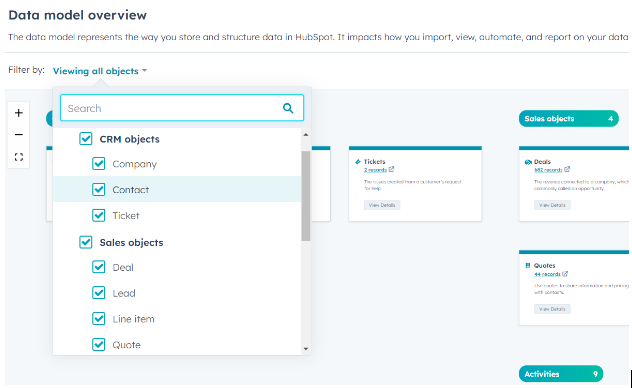Click the Ticket label in filter list

tap(126, 216)
